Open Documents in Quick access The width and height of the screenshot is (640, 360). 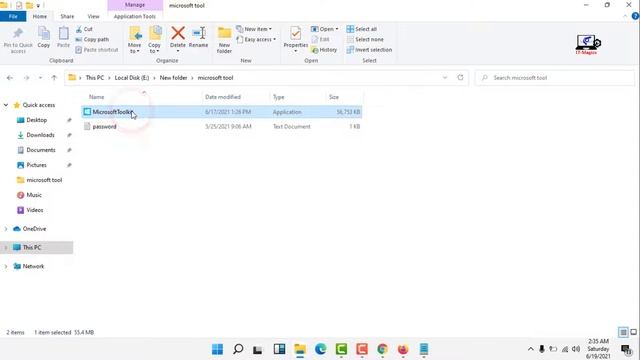click(40, 150)
